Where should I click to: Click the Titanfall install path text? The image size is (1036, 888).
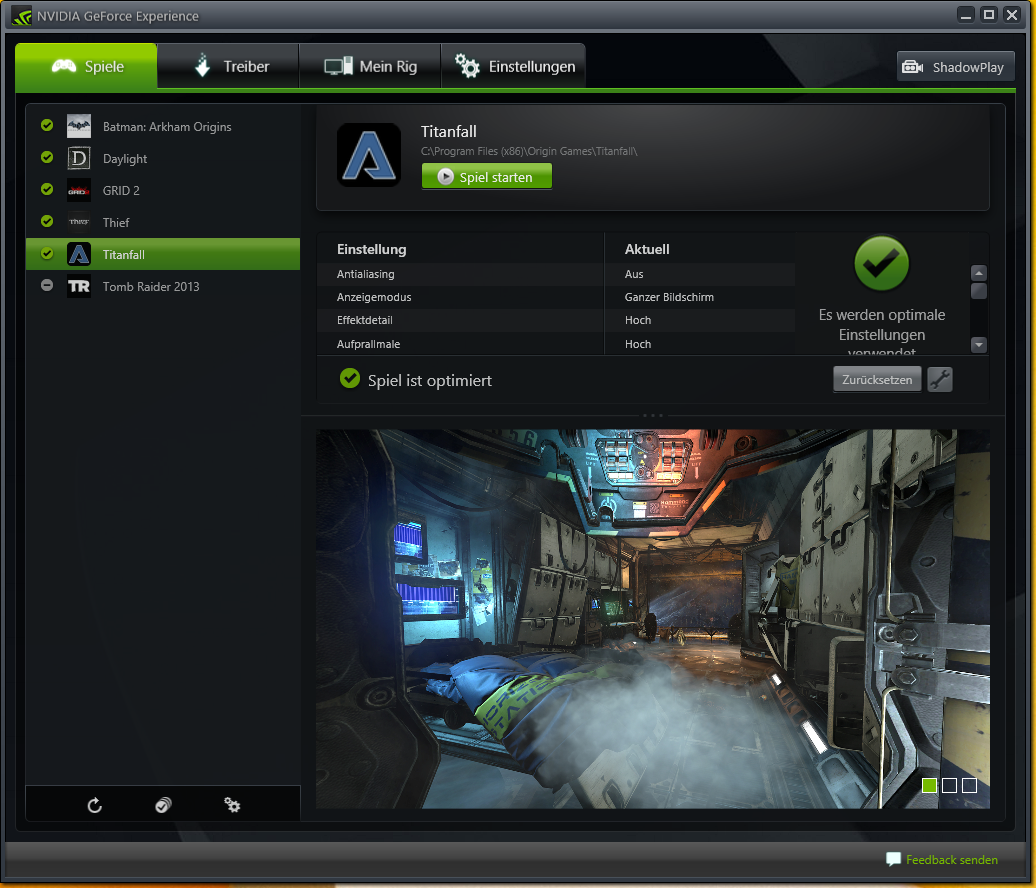pos(529,151)
